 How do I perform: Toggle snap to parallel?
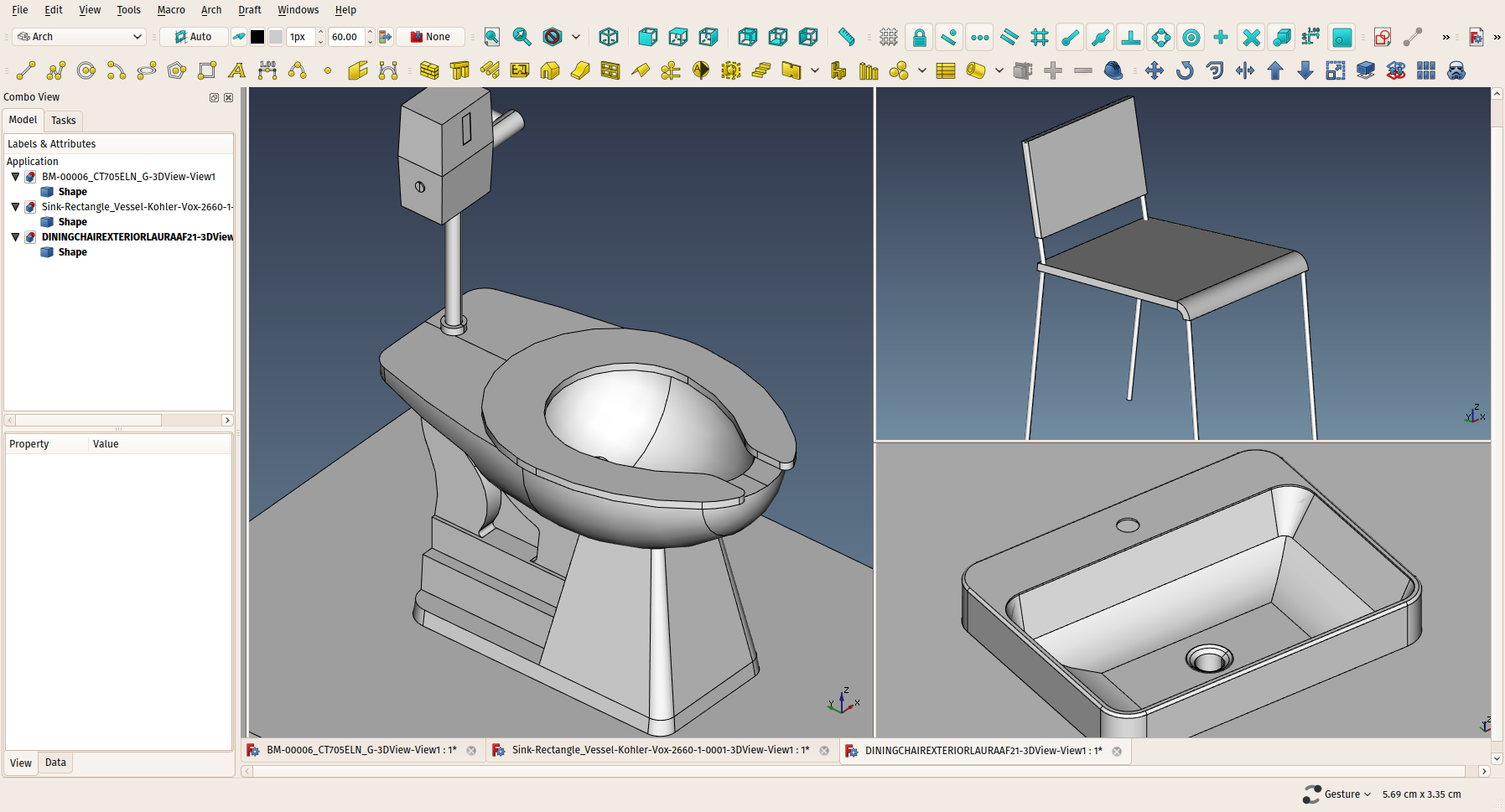[1009, 37]
